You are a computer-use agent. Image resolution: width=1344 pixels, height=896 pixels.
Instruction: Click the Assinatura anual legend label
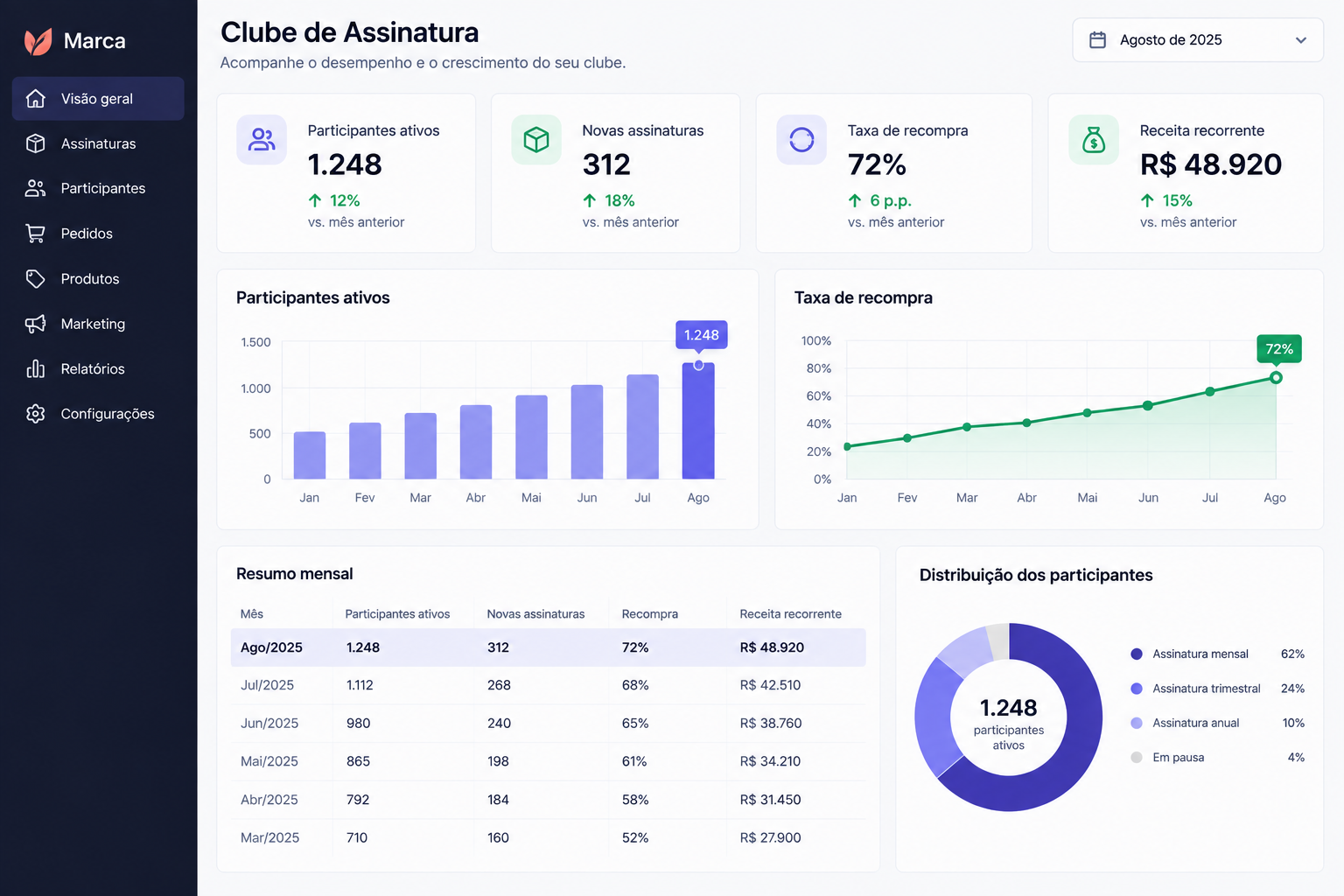point(1196,723)
